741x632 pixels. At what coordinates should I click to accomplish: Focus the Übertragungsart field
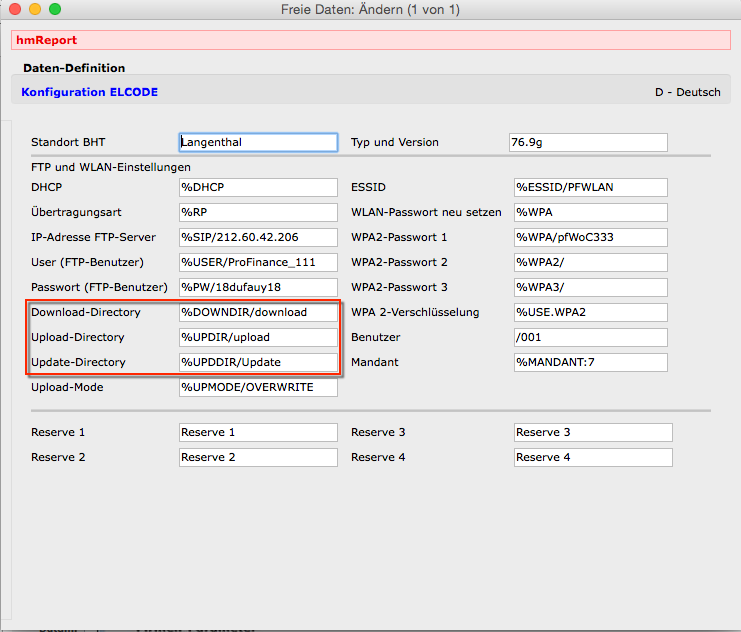click(x=258, y=212)
